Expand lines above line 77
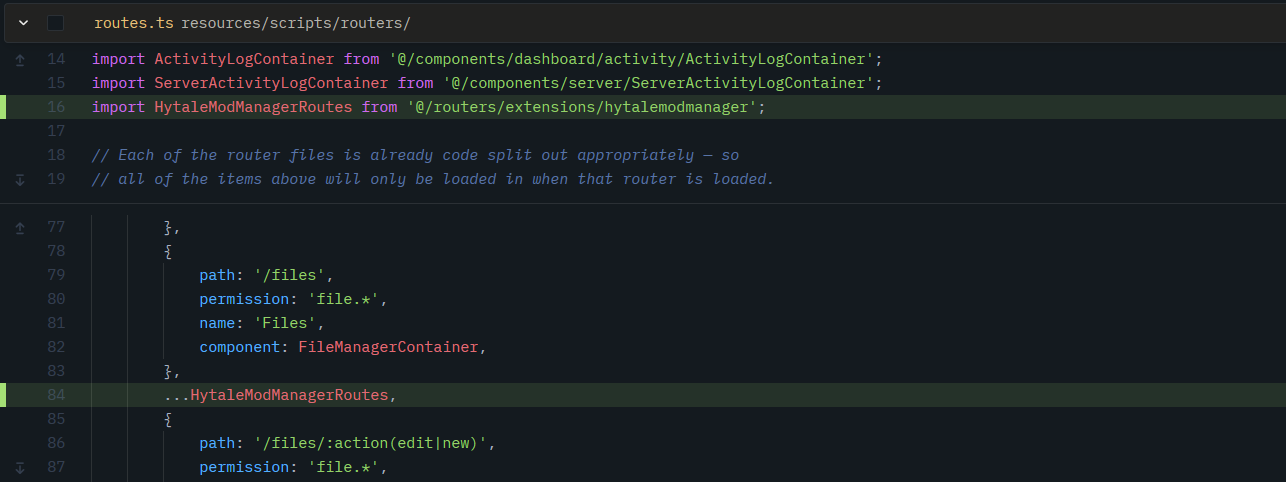Screen dimensions: 1286x482 pyautogui.click(x=20, y=228)
